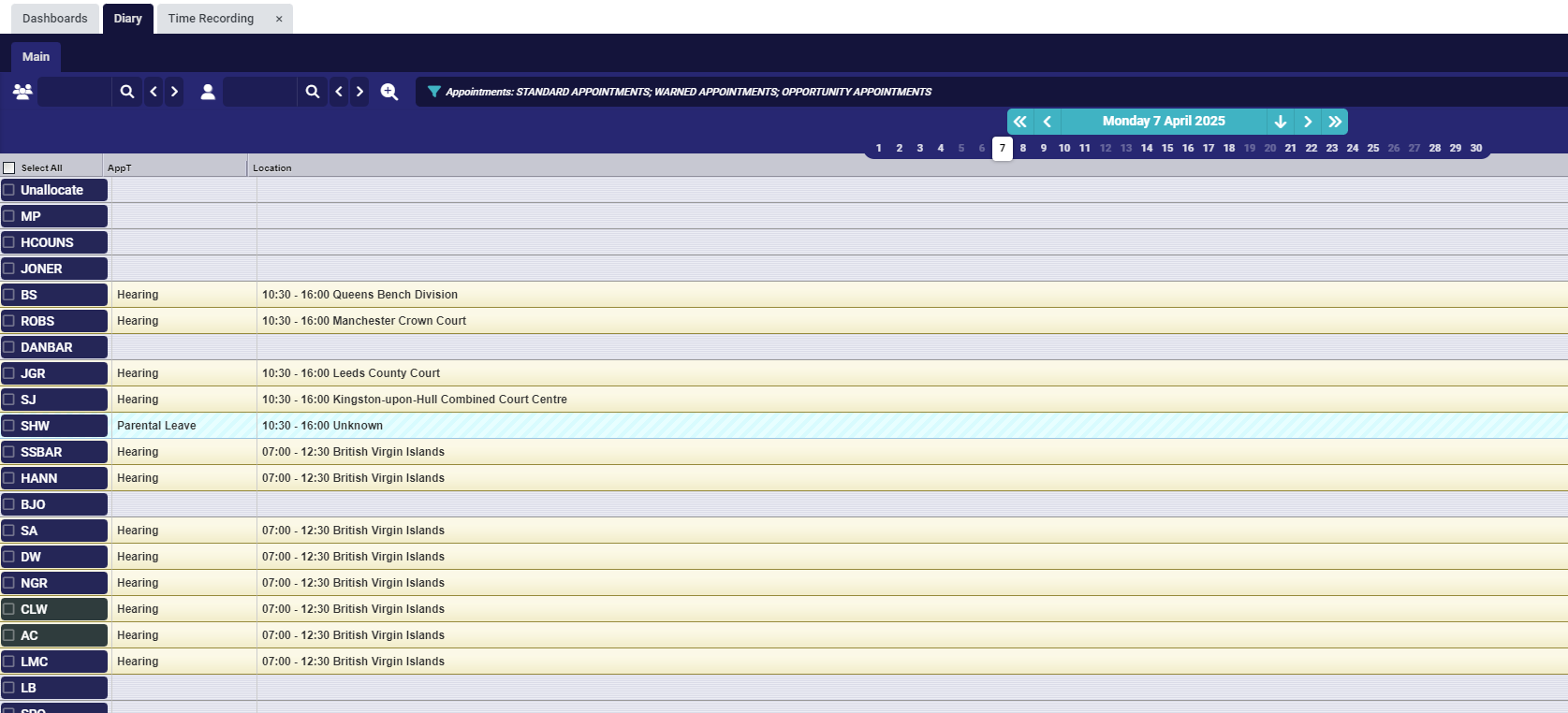
Task: Click the single person icon
Action: click(208, 92)
